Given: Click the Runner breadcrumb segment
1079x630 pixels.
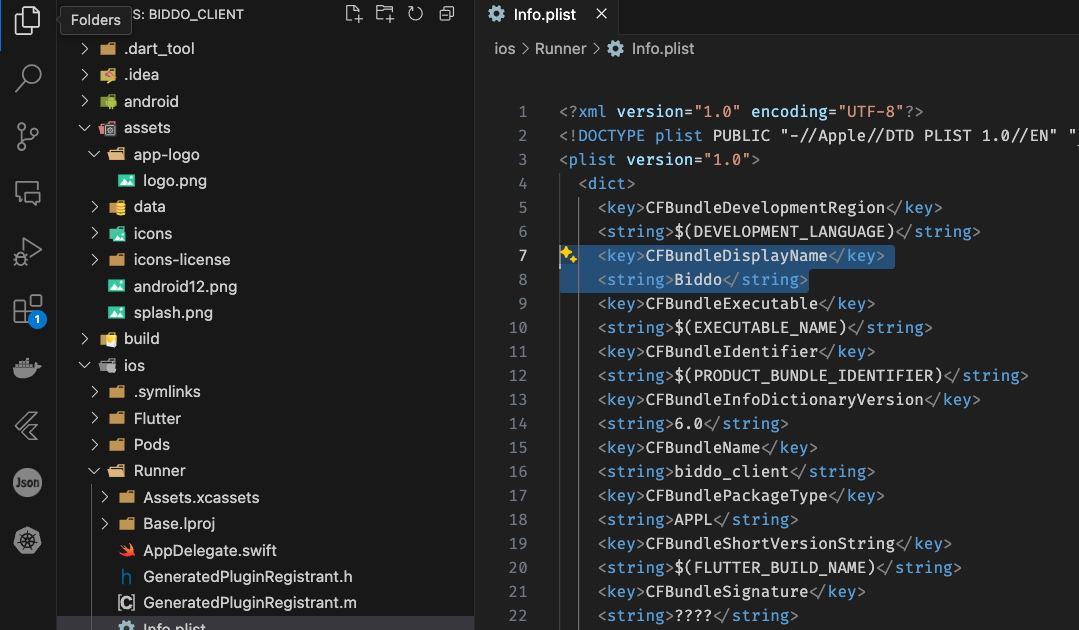Looking at the screenshot, I should point(560,49).
